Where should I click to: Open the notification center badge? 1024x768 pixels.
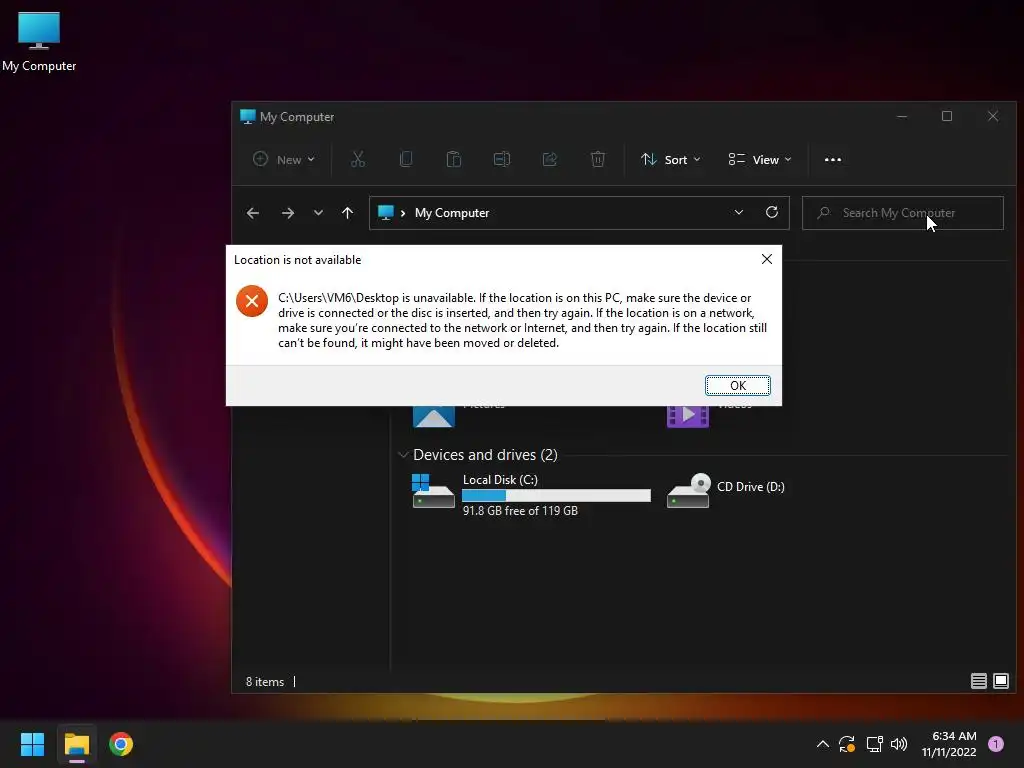(996, 744)
